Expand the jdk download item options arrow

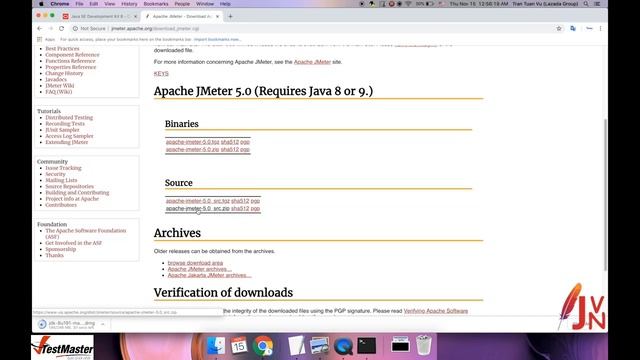(103, 324)
